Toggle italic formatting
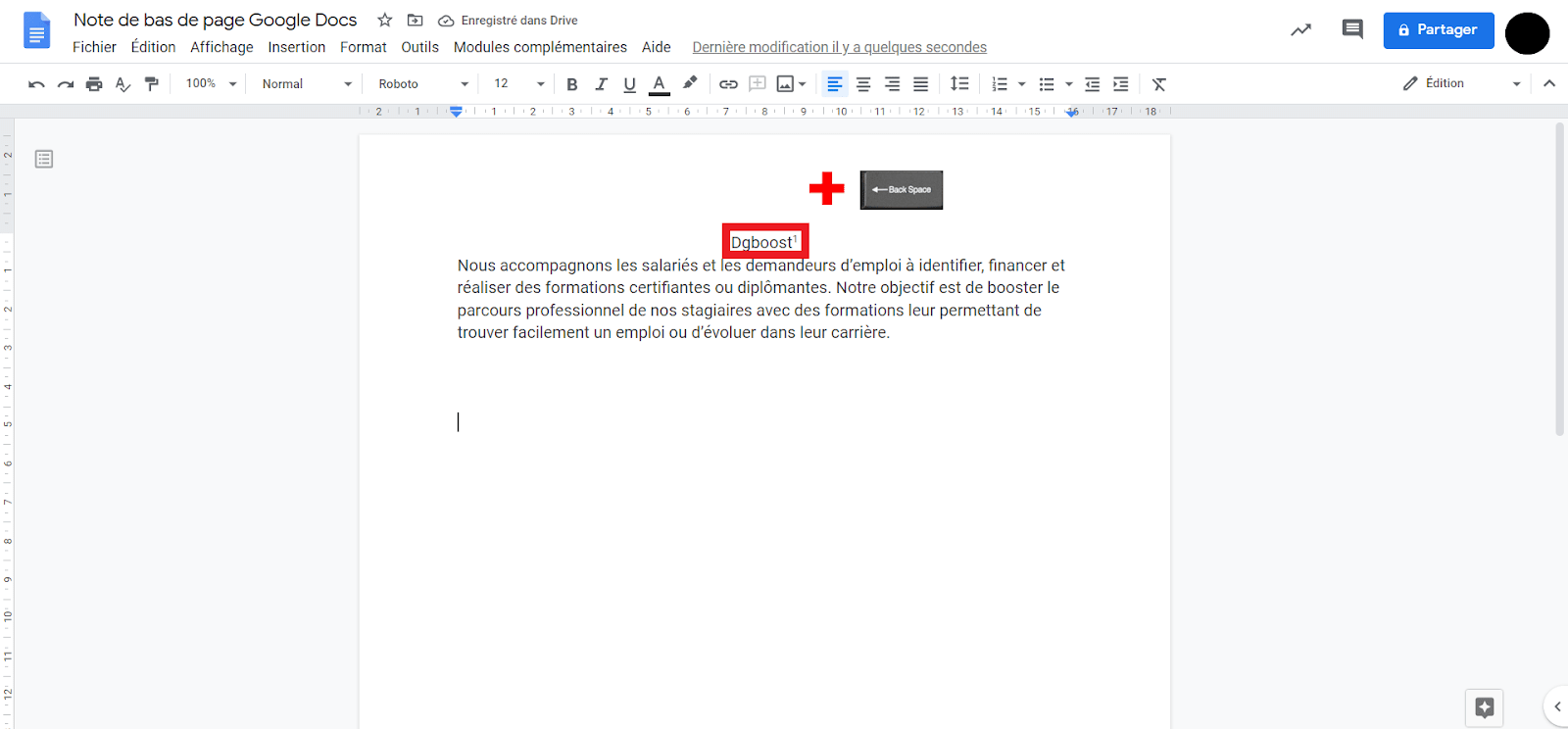 (x=601, y=84)
